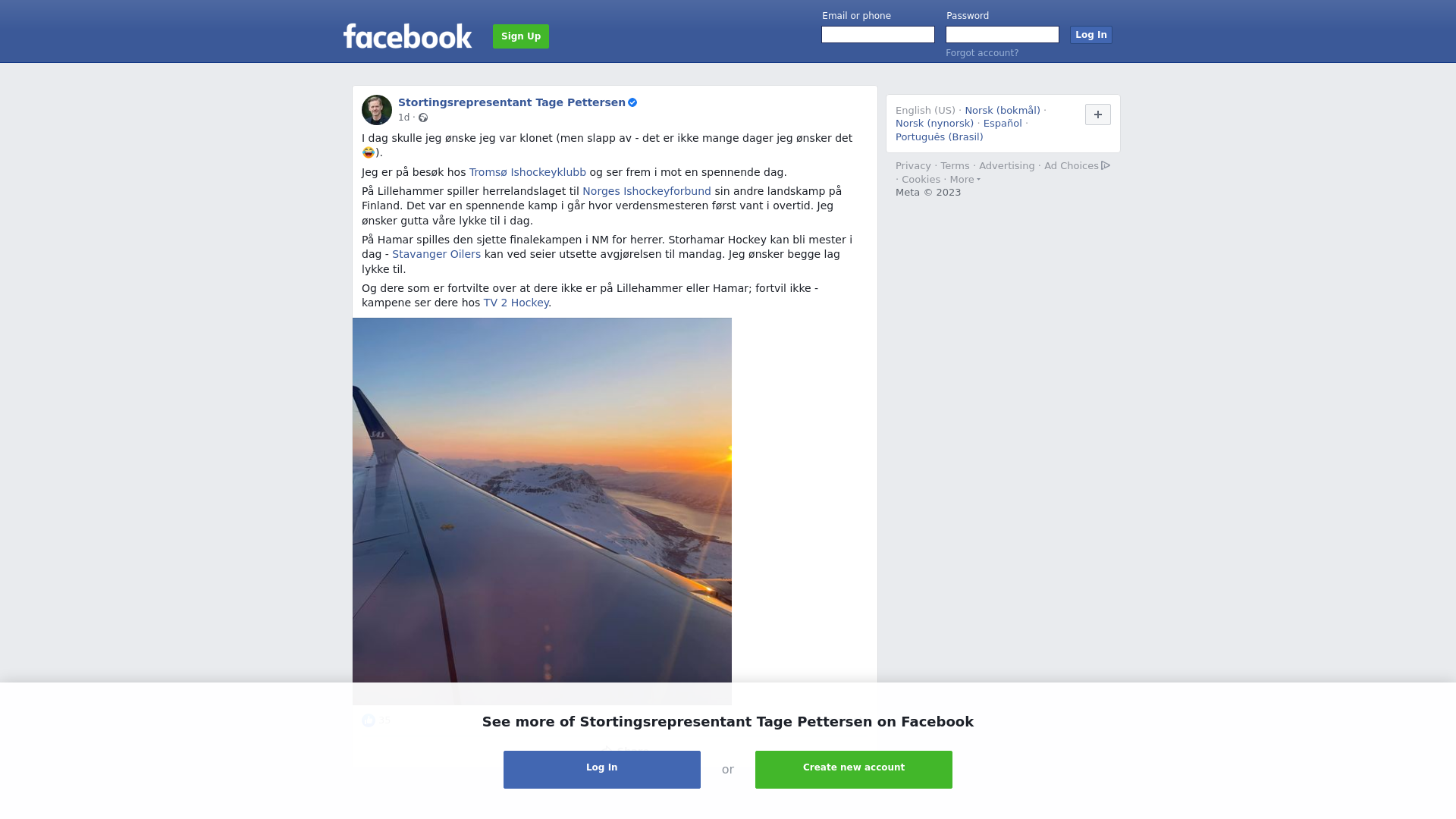The image size is (1456, 819).
Task: Open Tage Pettersen's profile picture
Action: pos(377,110)
